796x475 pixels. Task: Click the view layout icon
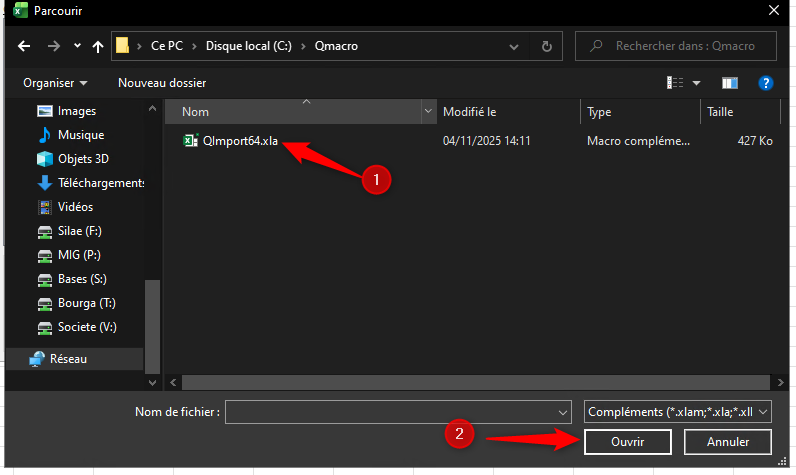[x=676, y=83]
